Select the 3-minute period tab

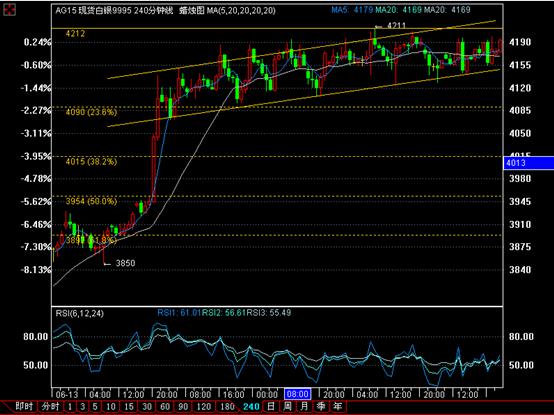pos(82,407)
